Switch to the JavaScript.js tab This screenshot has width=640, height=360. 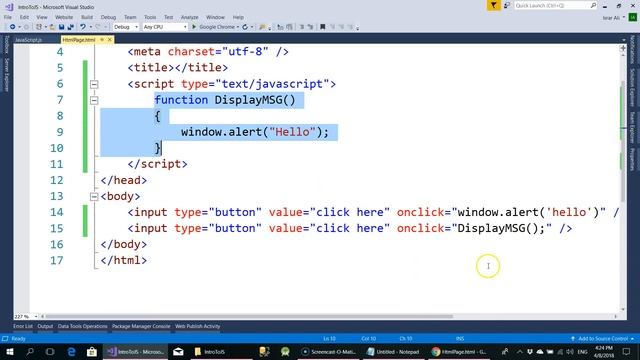[29, 40]
